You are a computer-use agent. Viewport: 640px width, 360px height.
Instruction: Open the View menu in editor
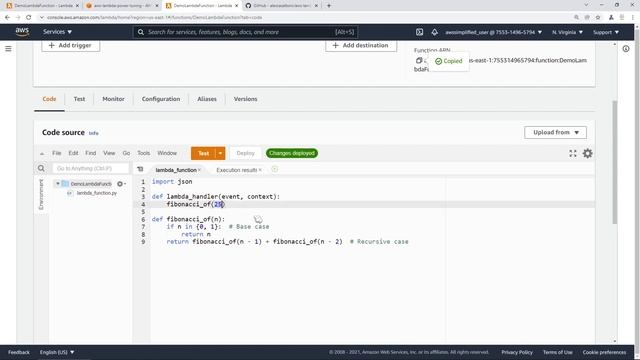tap(109, 153)
